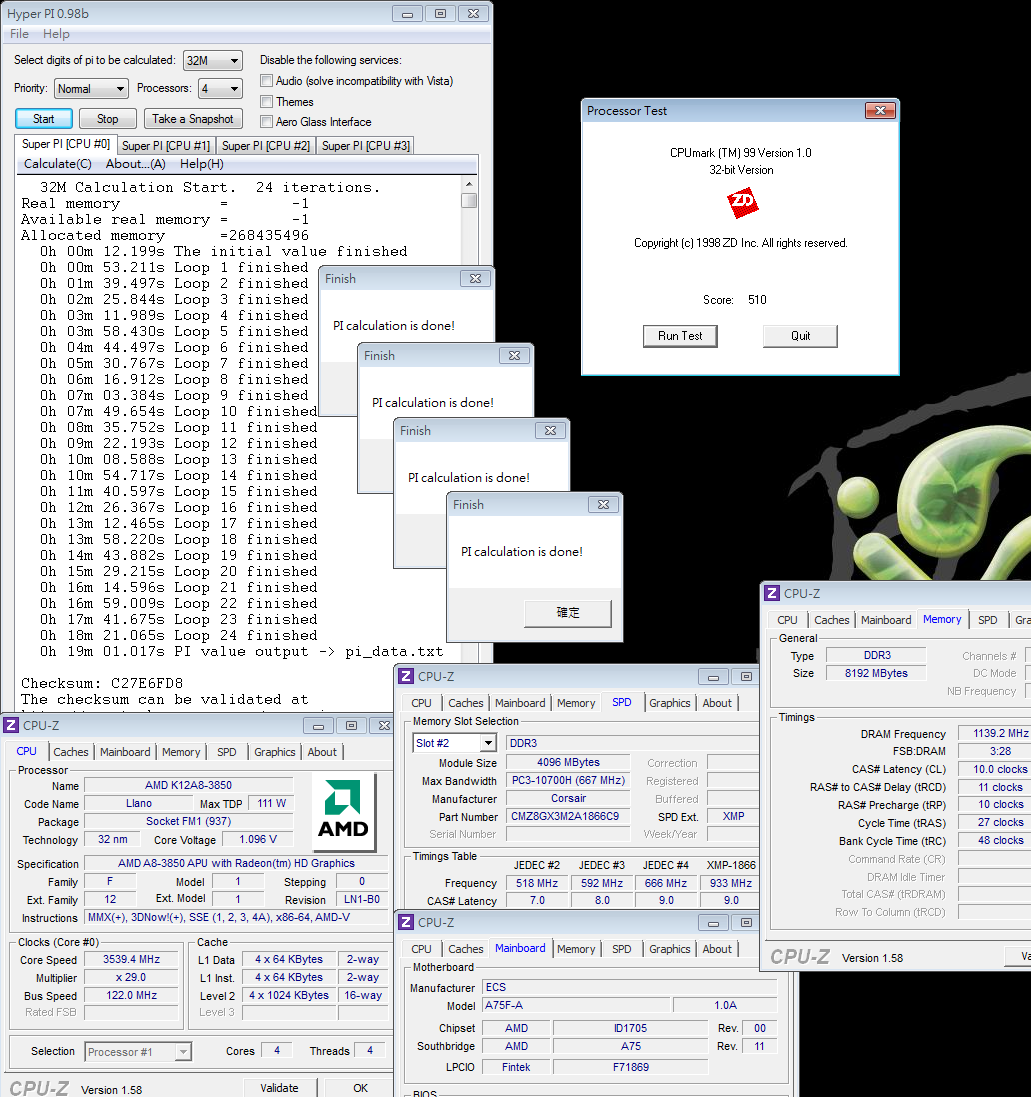Click Quit in Processor Test
This screenshot has width=1031, height=1097.
click(800, 336)
